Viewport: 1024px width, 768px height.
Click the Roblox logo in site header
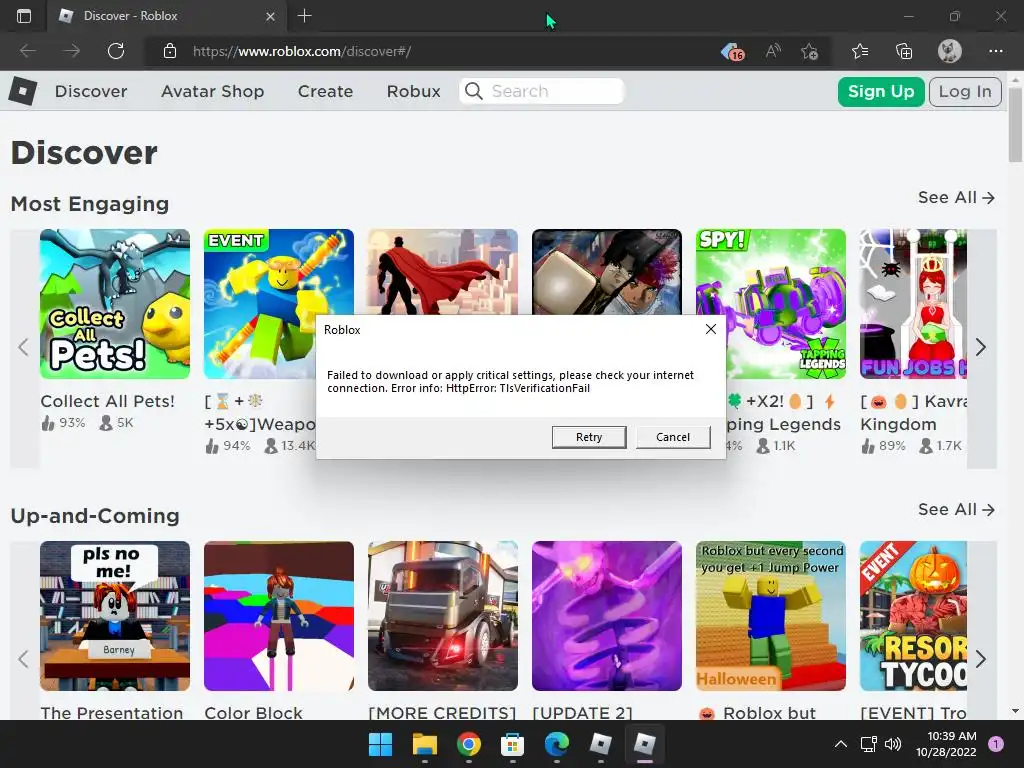coord(23,91)
